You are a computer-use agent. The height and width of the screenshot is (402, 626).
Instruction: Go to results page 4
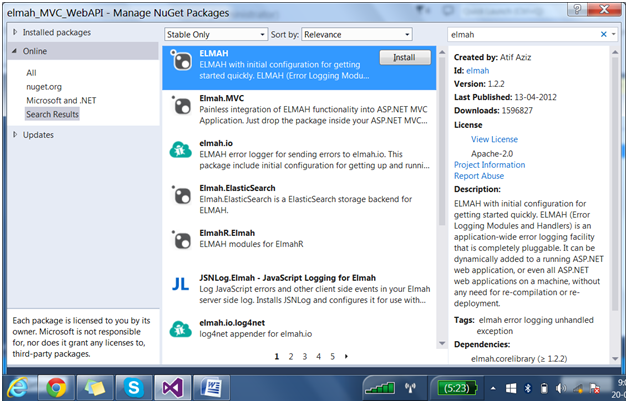click(319, 356)
